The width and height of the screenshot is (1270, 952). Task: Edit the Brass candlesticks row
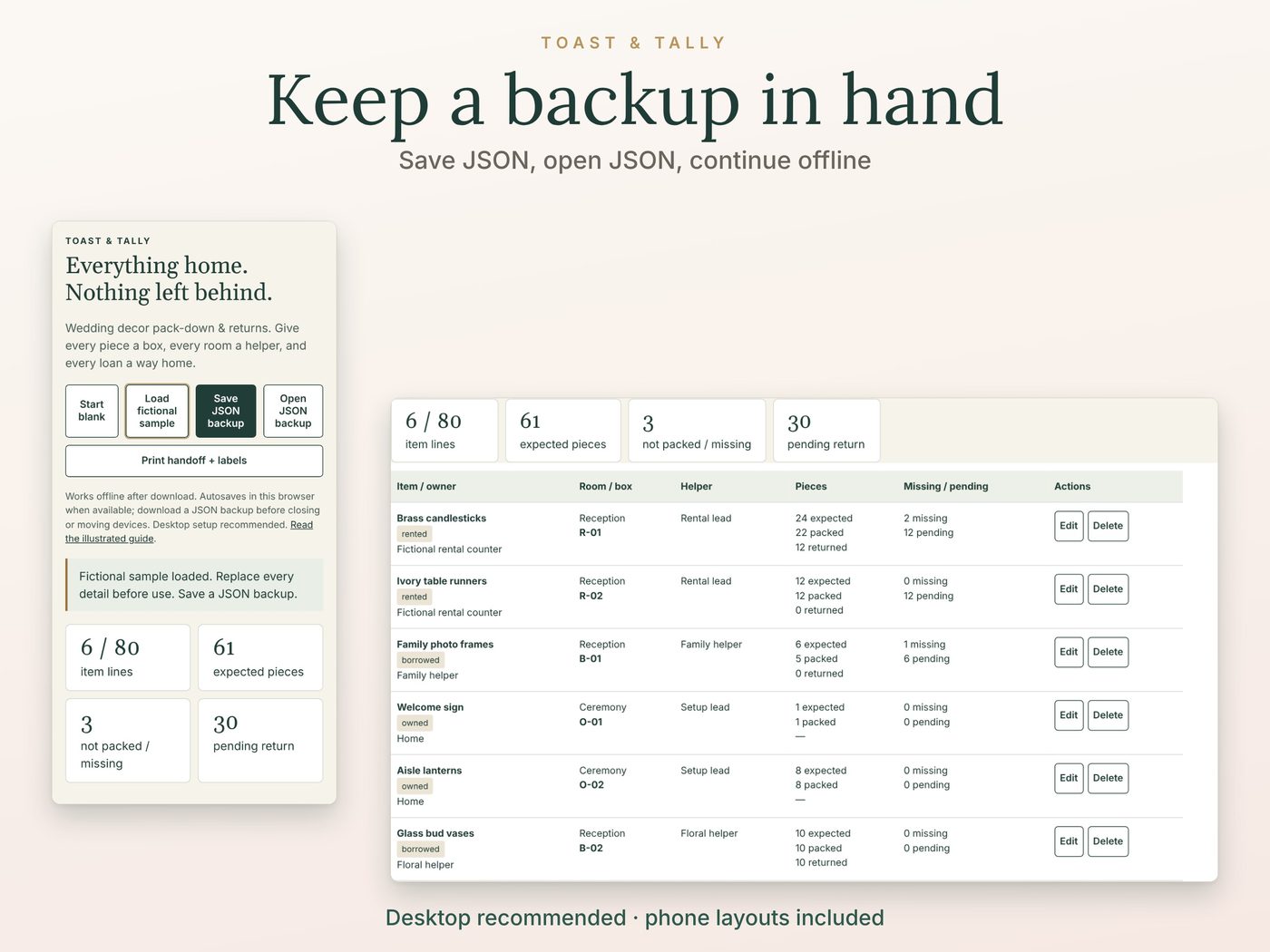click(1069, 526)
